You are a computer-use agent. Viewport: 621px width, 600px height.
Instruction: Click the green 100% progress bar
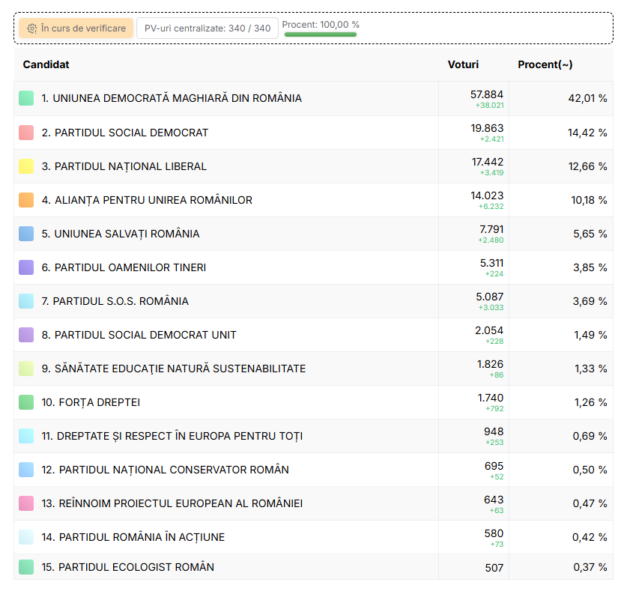pyautogui.click(x=320, y=35)
